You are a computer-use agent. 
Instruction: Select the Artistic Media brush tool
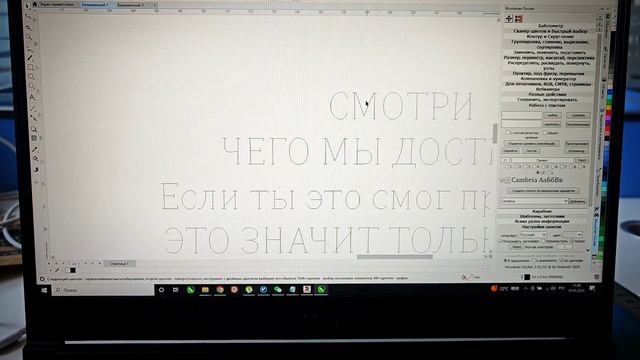tap(30, 57)
